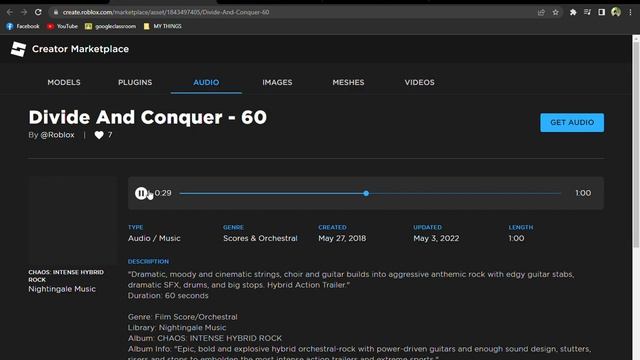Open the Chrome three-dot menu

pyautogui.click(x=630, y=12)
